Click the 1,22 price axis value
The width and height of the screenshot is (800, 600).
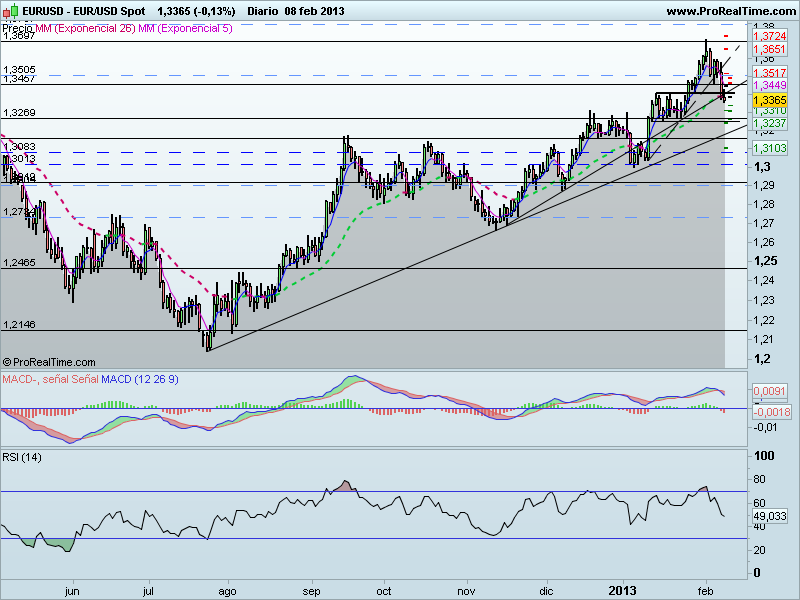[x=764, y=320]
